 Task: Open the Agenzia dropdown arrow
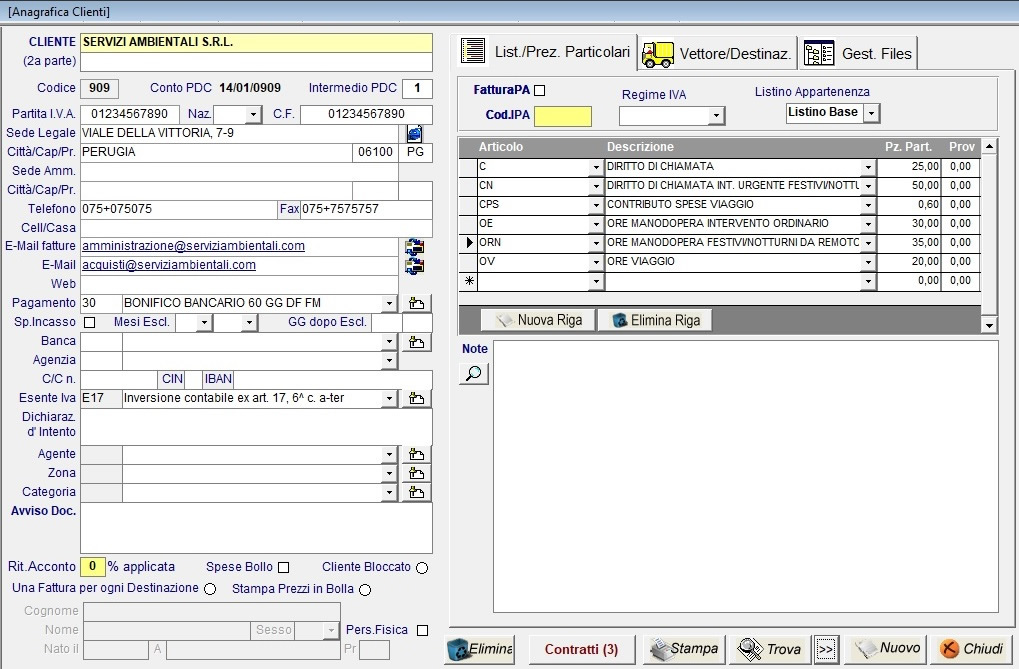coord(389,360)
